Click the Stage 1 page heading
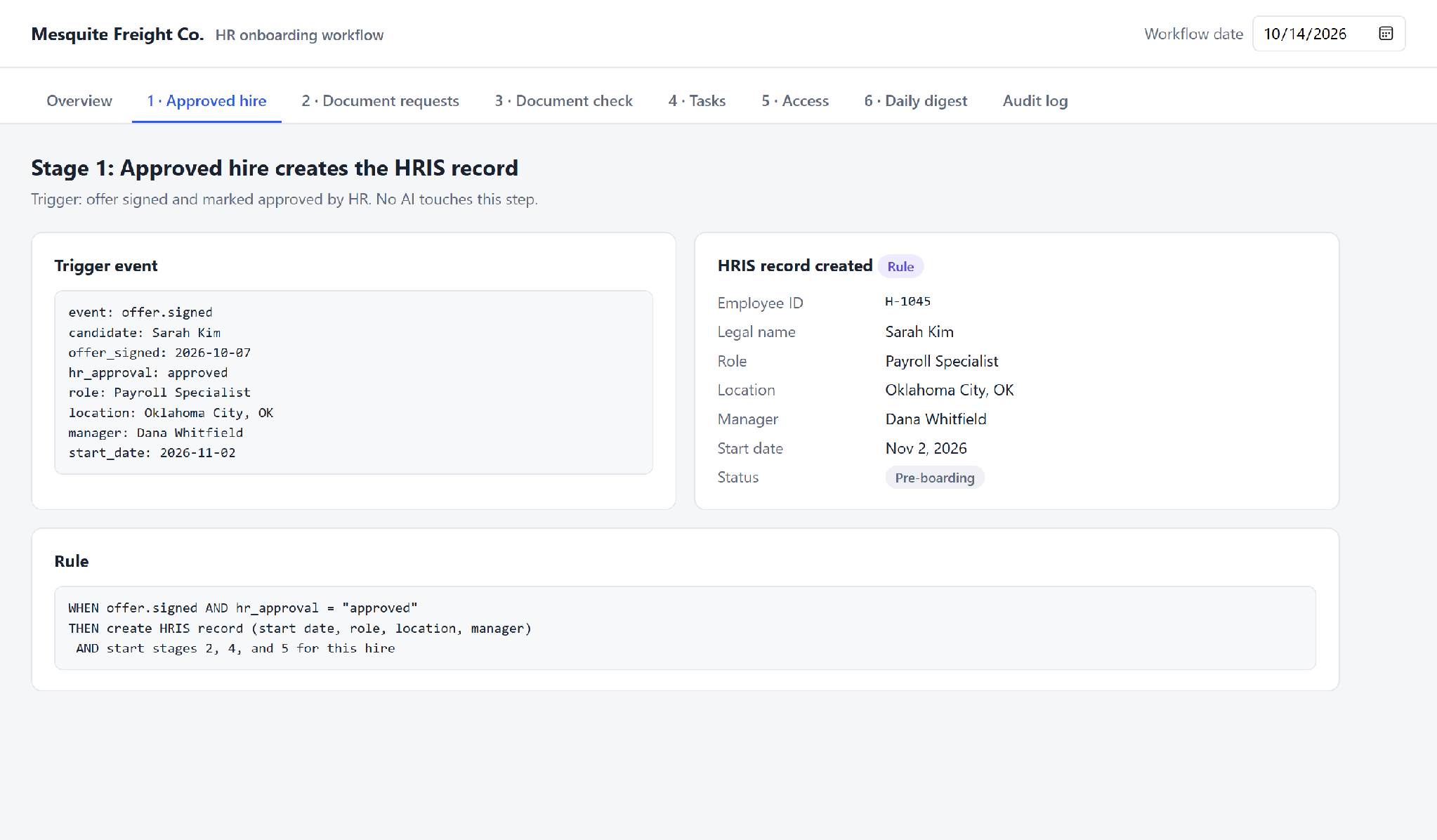Screen dimensions: 1437x840 [275, 168]
